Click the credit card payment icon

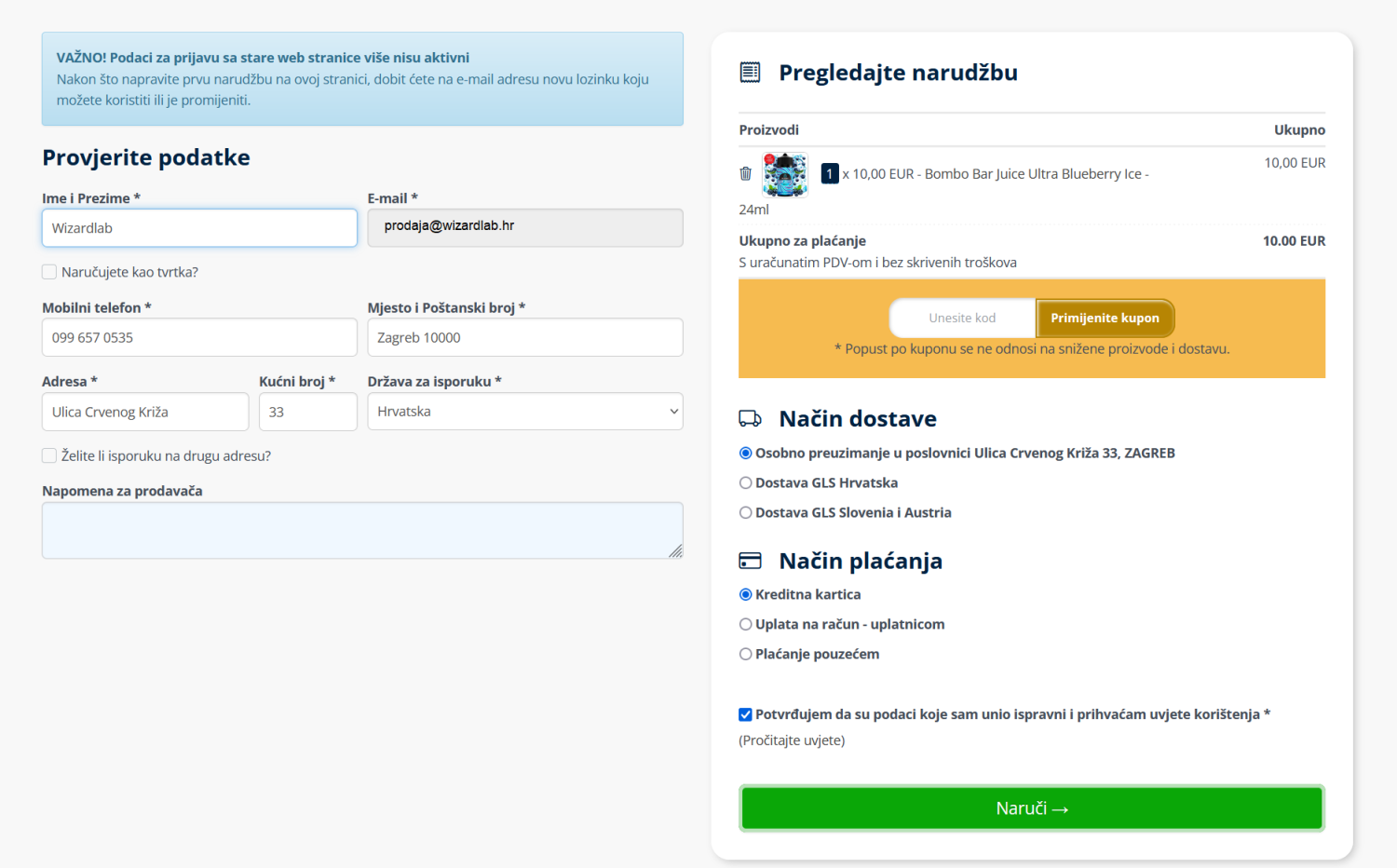pyautogui.click(x=750, y=561)
